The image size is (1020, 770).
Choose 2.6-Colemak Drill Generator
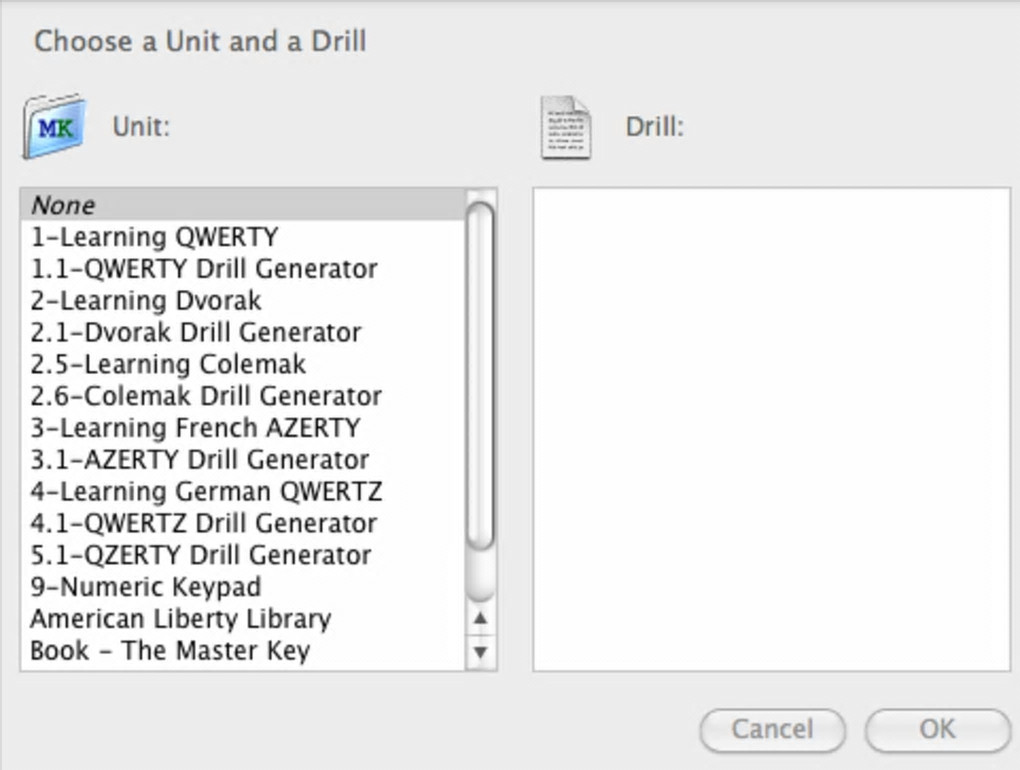click(206, 396)
